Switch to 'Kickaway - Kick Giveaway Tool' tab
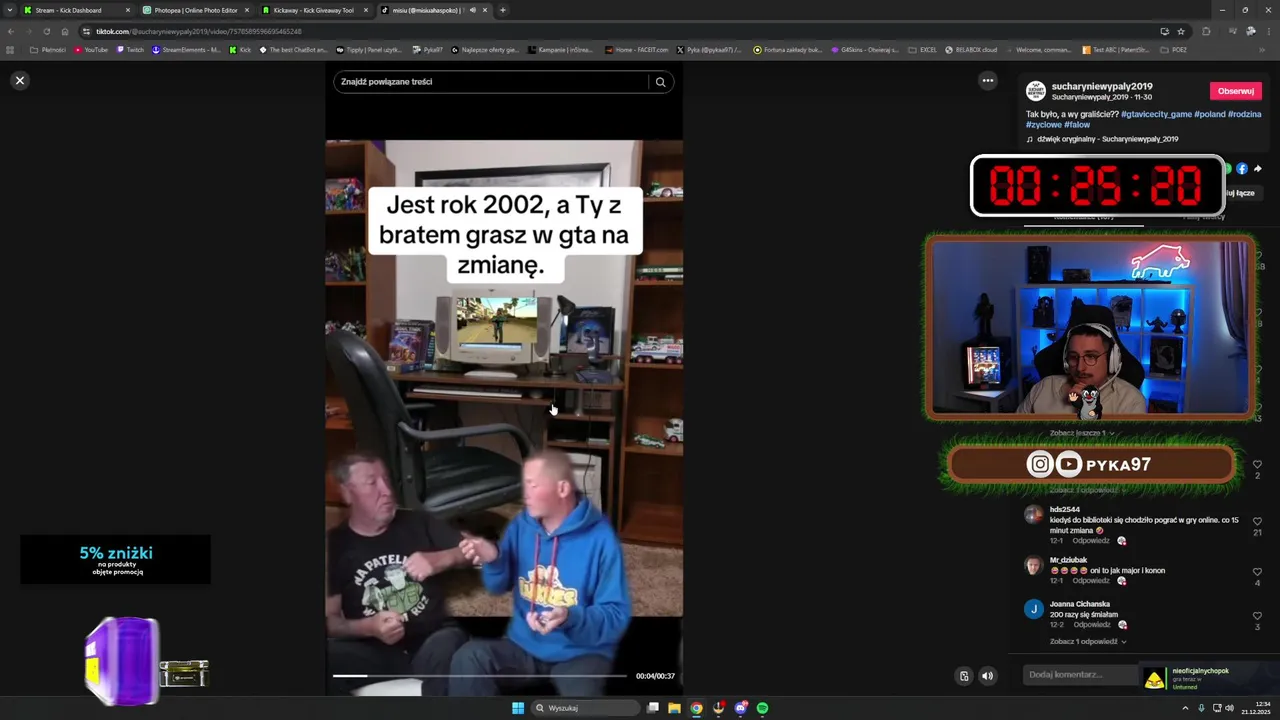 point(315,10)
